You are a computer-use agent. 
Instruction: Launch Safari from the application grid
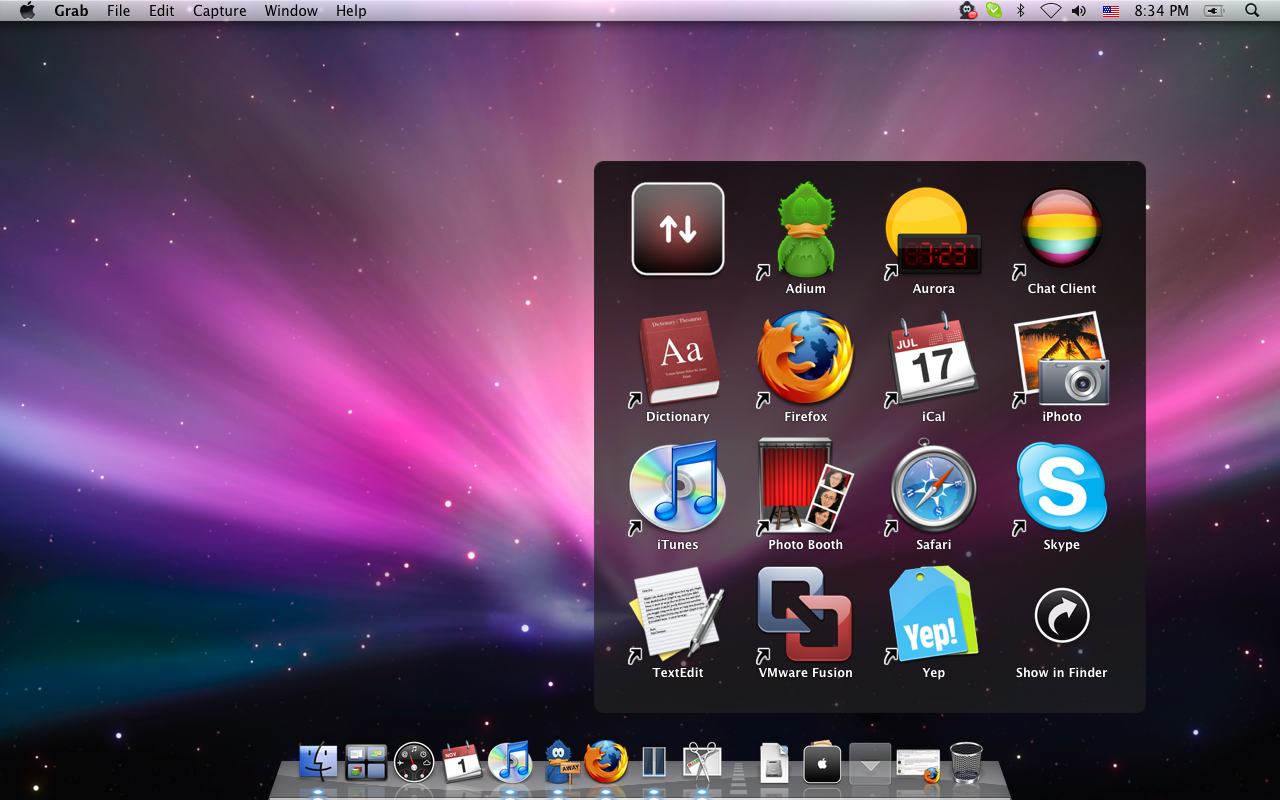(x=933, y=490)
